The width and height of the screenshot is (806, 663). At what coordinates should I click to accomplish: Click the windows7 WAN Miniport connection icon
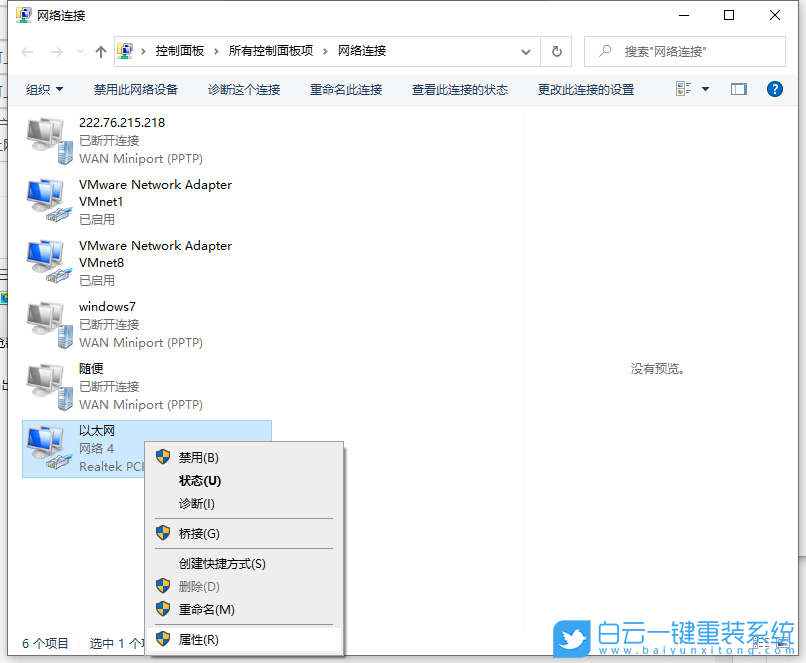tap(45, 322)
